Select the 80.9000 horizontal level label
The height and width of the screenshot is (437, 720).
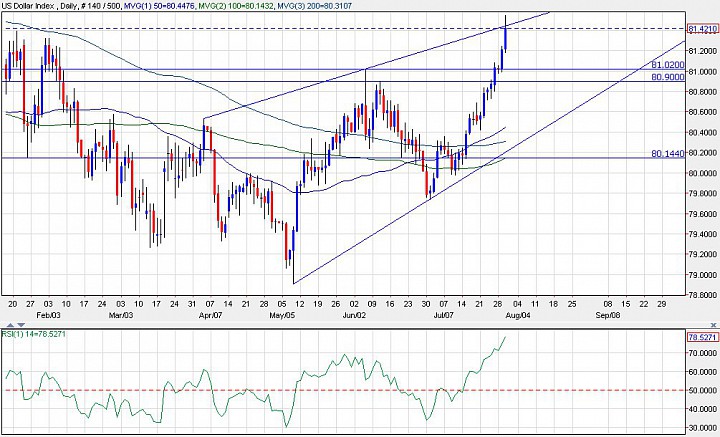click(x=668, y=77)
